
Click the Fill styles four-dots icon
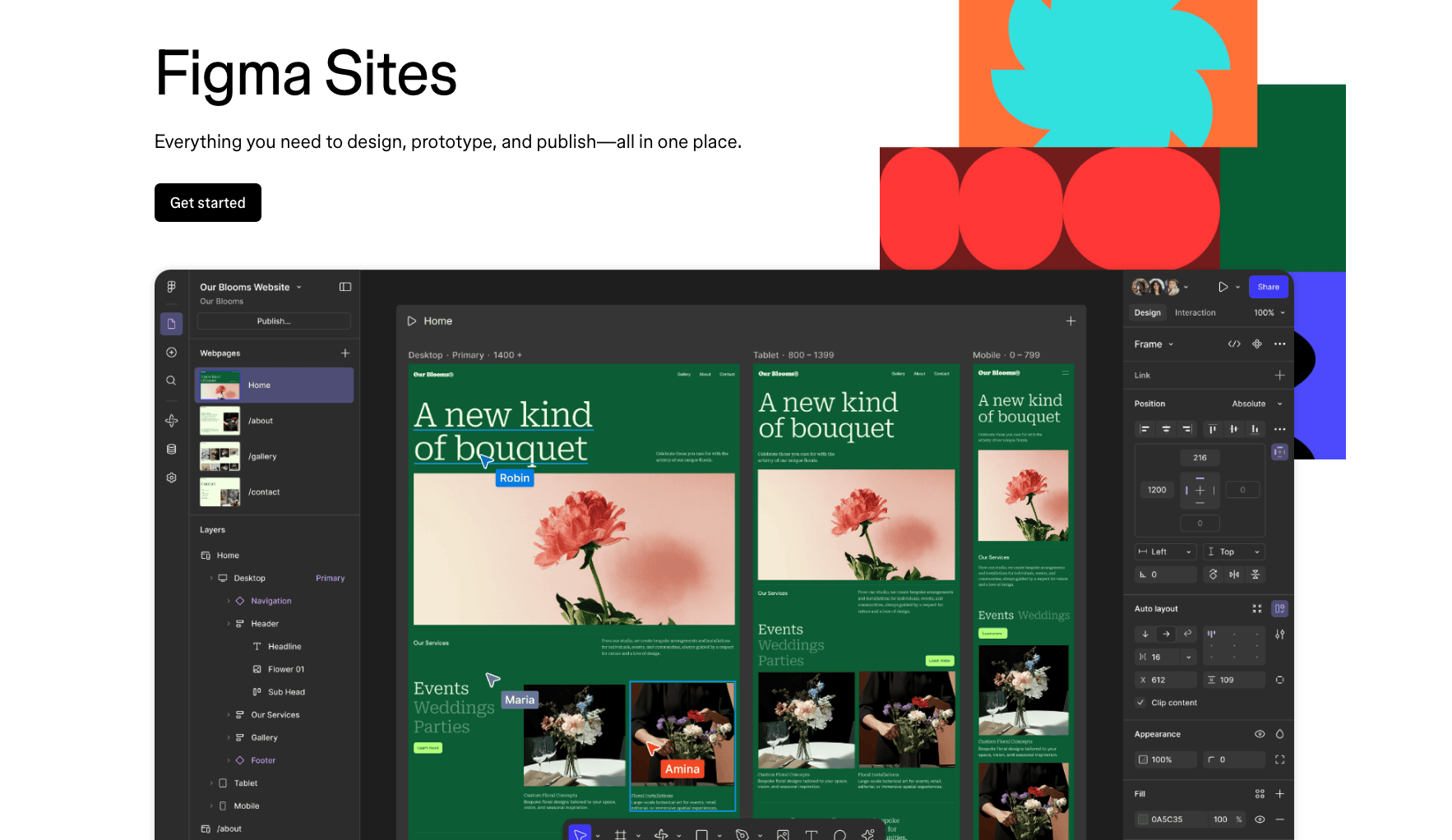point(1260,794)
